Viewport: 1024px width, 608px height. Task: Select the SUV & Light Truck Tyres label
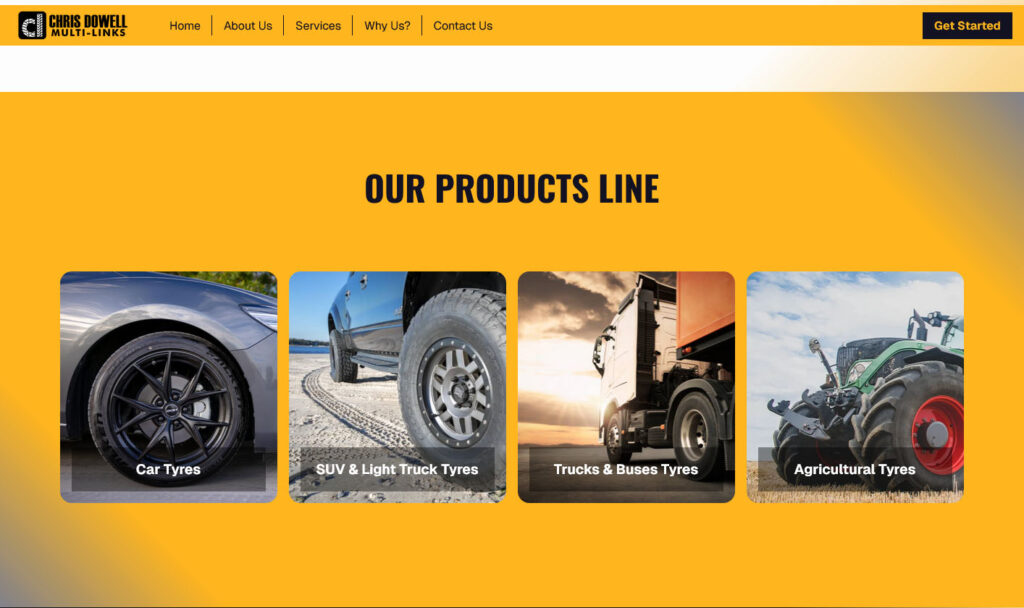[397, 469]
